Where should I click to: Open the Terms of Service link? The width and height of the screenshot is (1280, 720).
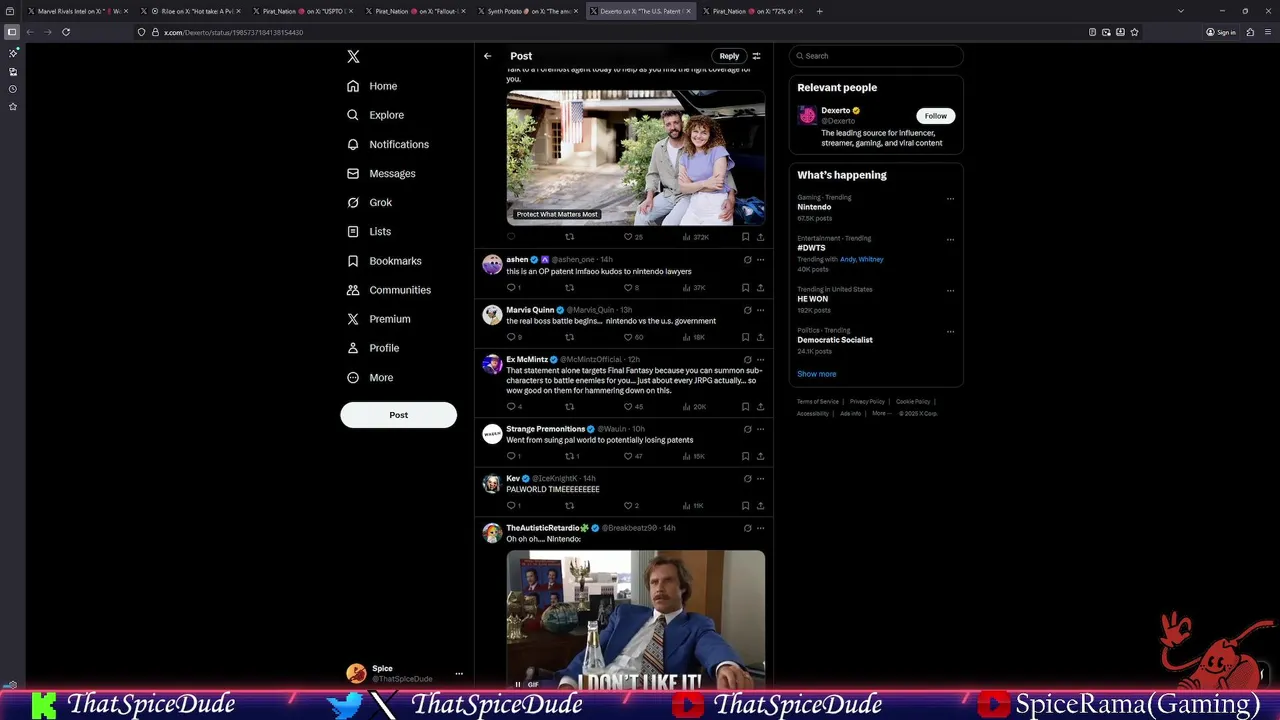coord(818,402)
